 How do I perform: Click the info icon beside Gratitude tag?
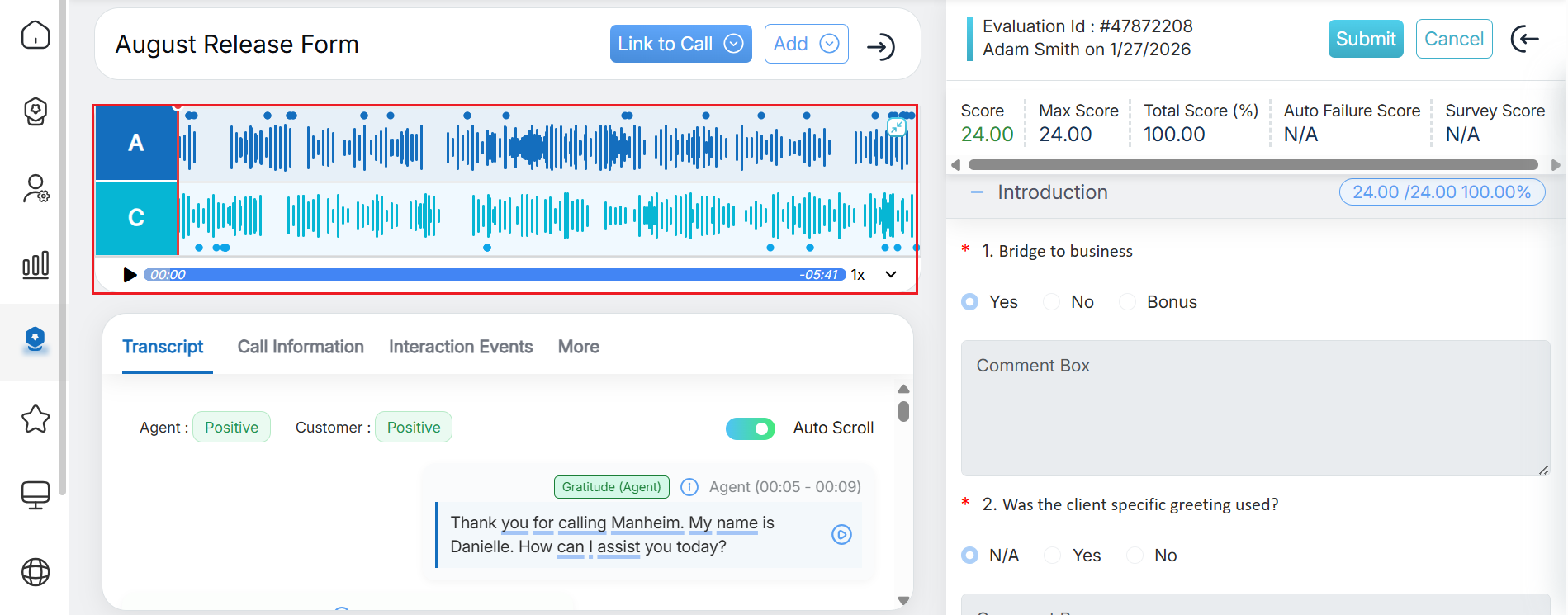pos(689,487)
